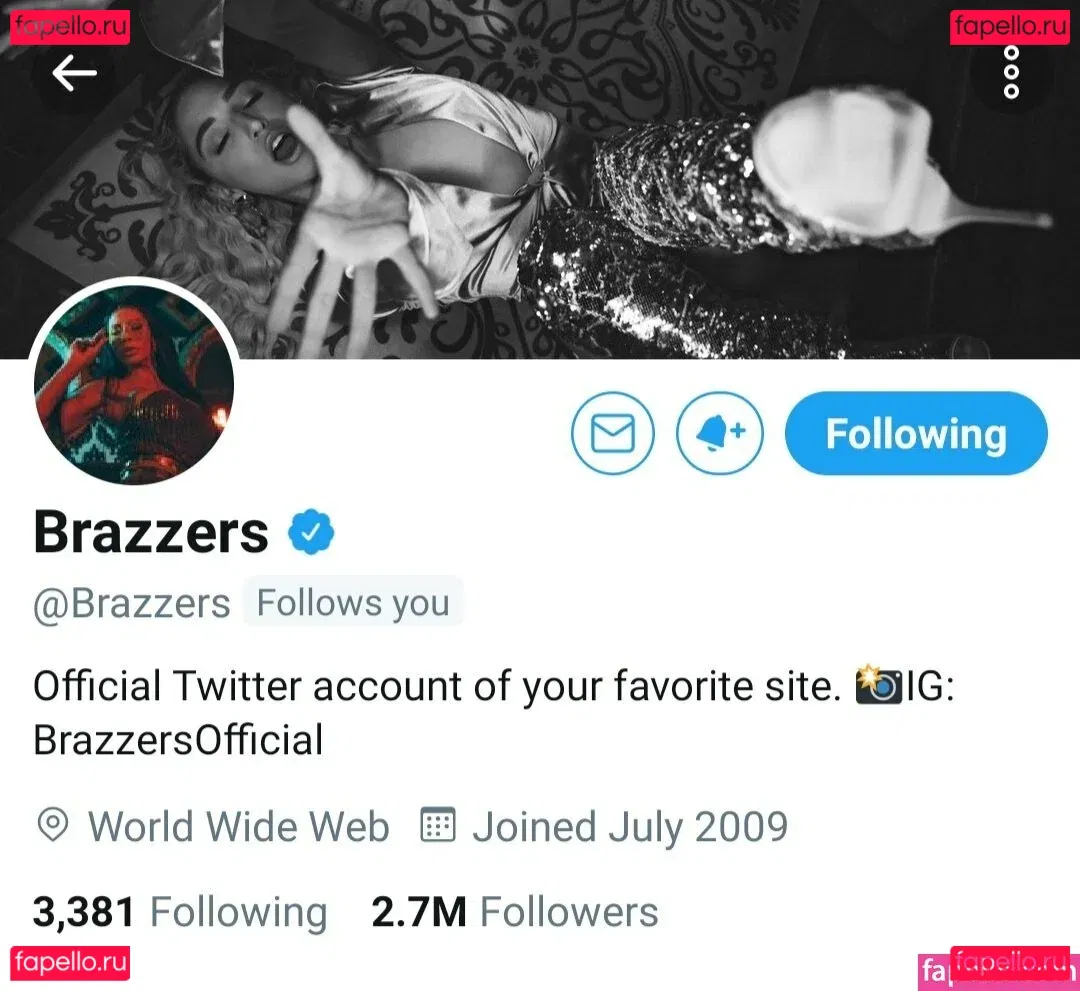The width and height of the screenshot is (1080, 991).
Task: Click the bottom-left fapello.ru watermark
Action: (70, 962)
